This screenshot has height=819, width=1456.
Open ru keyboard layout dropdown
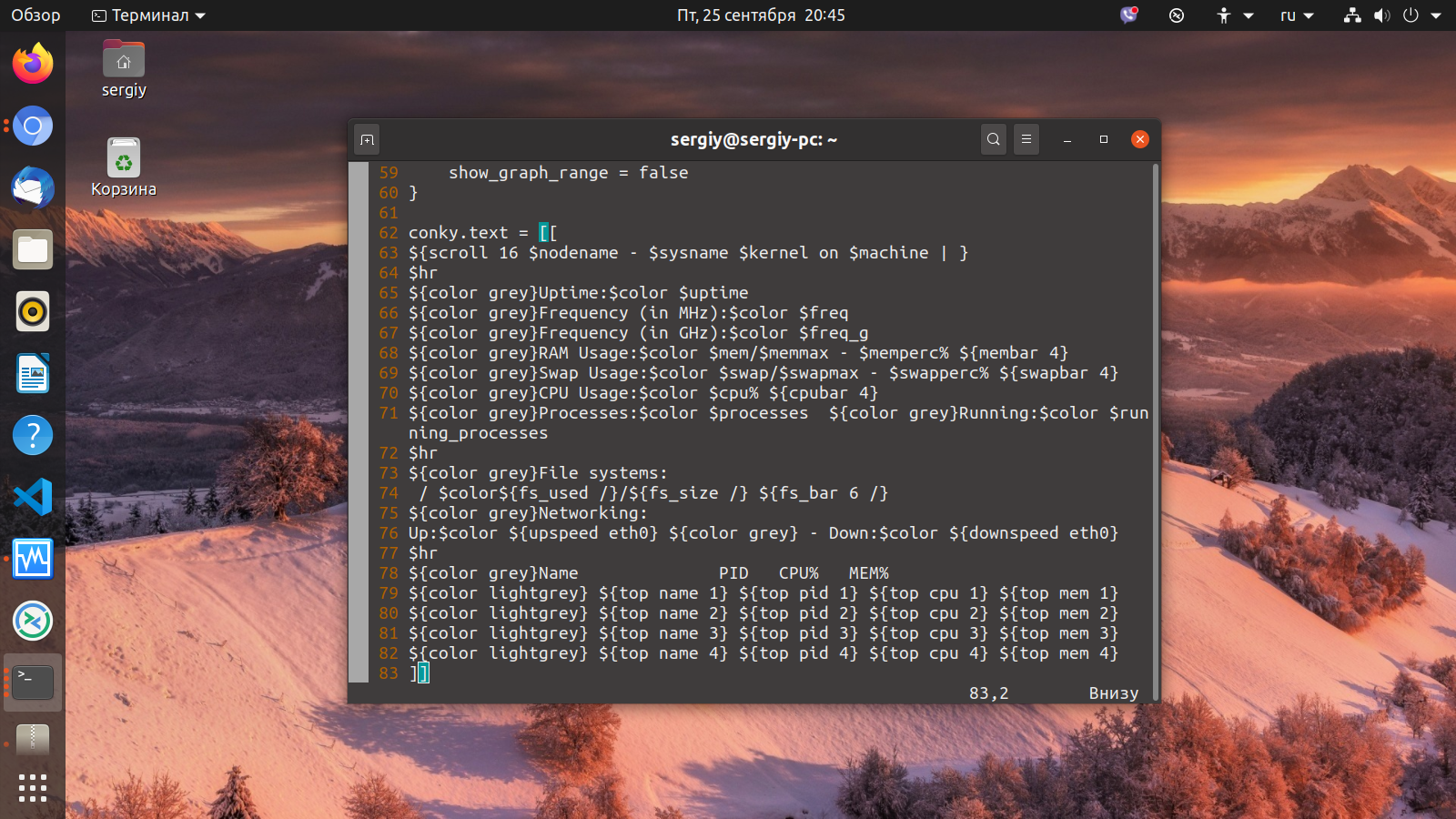pos(1297,15)
